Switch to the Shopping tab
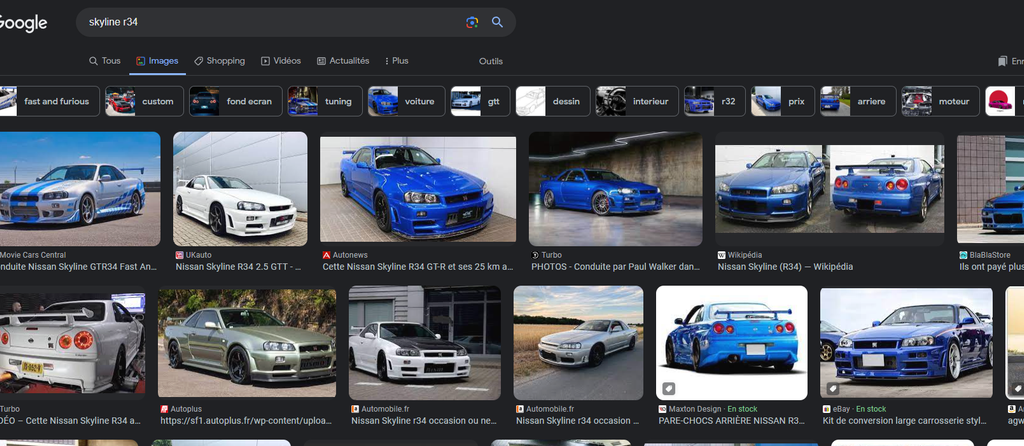 pos(219,61)
